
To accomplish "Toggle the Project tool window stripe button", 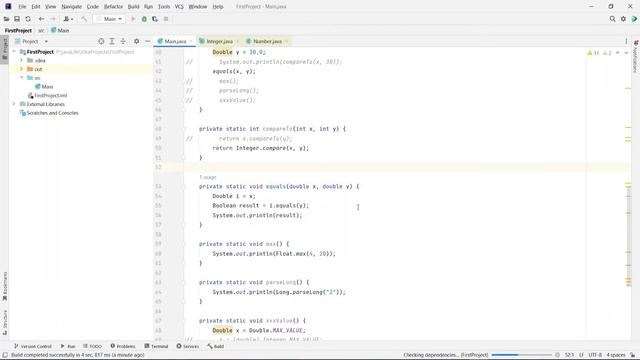I will click(x=4, y=49).
